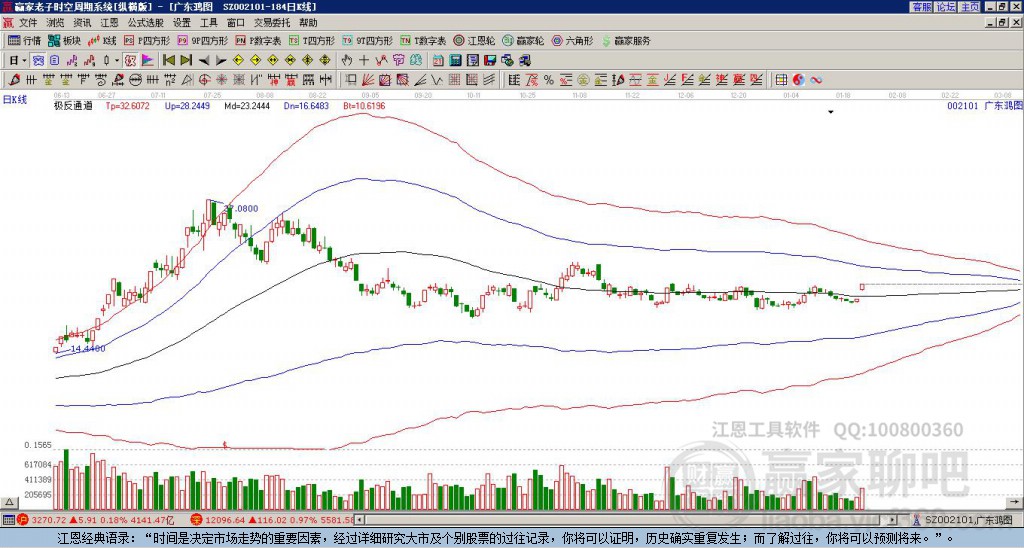Open the 公式选股 menu
This screenshot has height=548, width=1024.
click(146, 23)
